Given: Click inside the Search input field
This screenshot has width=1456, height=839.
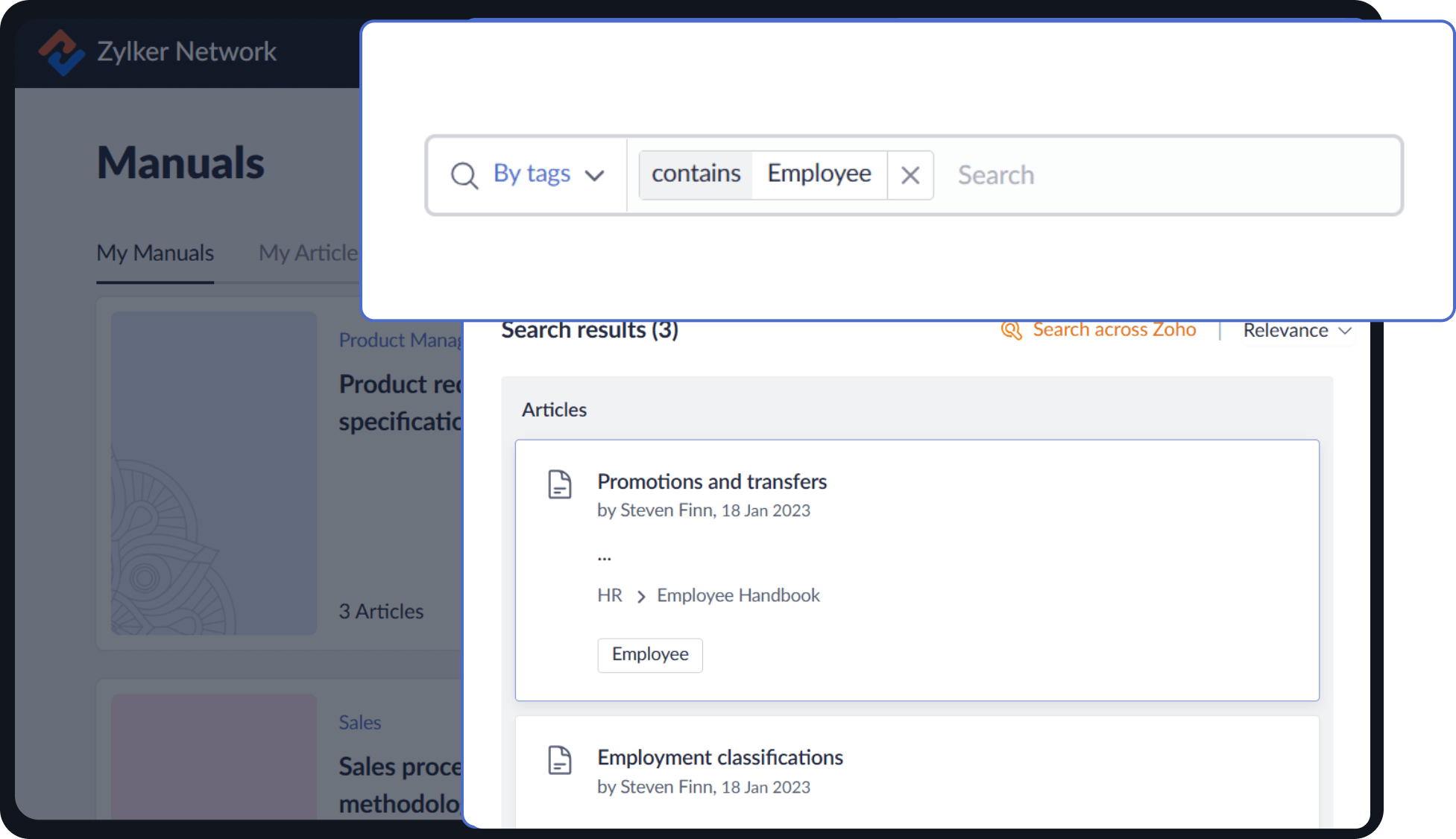Looking at the screenshot, I should pos(1044,174).
